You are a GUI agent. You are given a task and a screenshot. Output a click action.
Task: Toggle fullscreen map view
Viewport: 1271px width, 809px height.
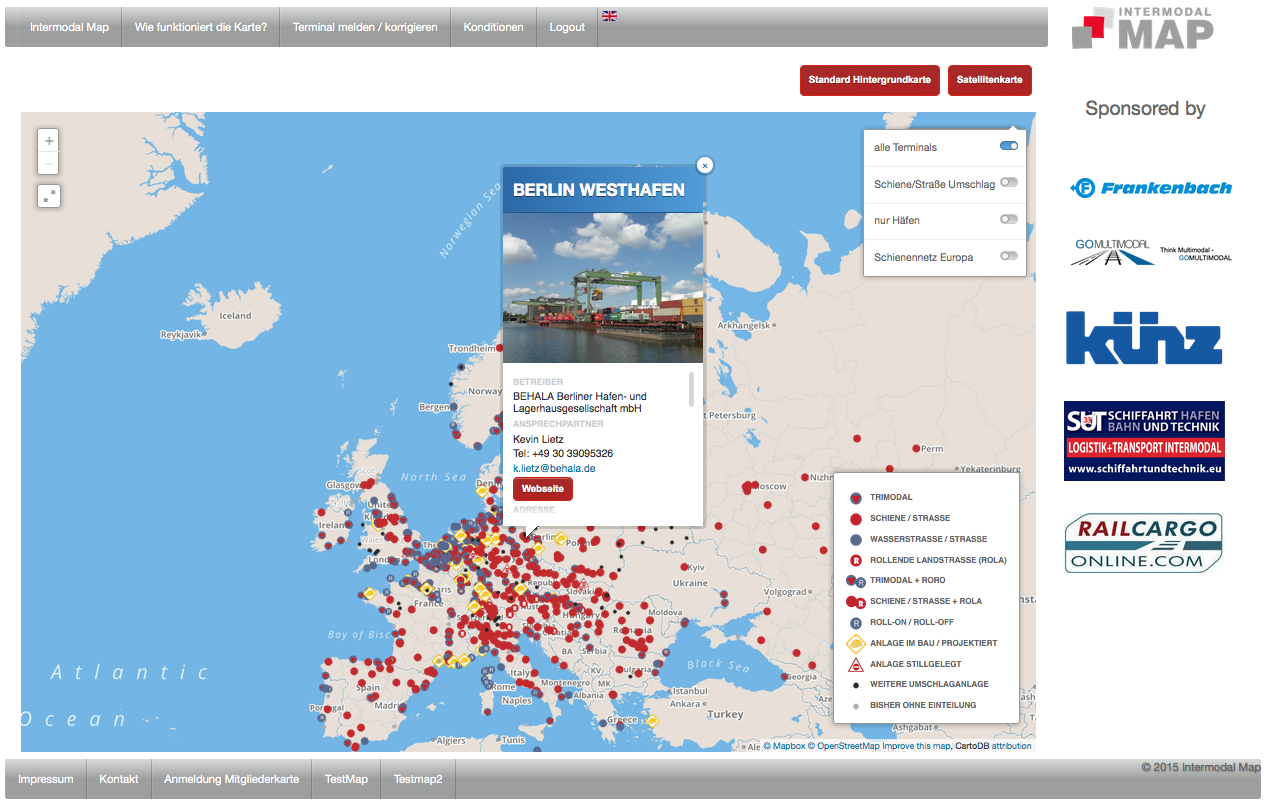[x=49, y=196]
